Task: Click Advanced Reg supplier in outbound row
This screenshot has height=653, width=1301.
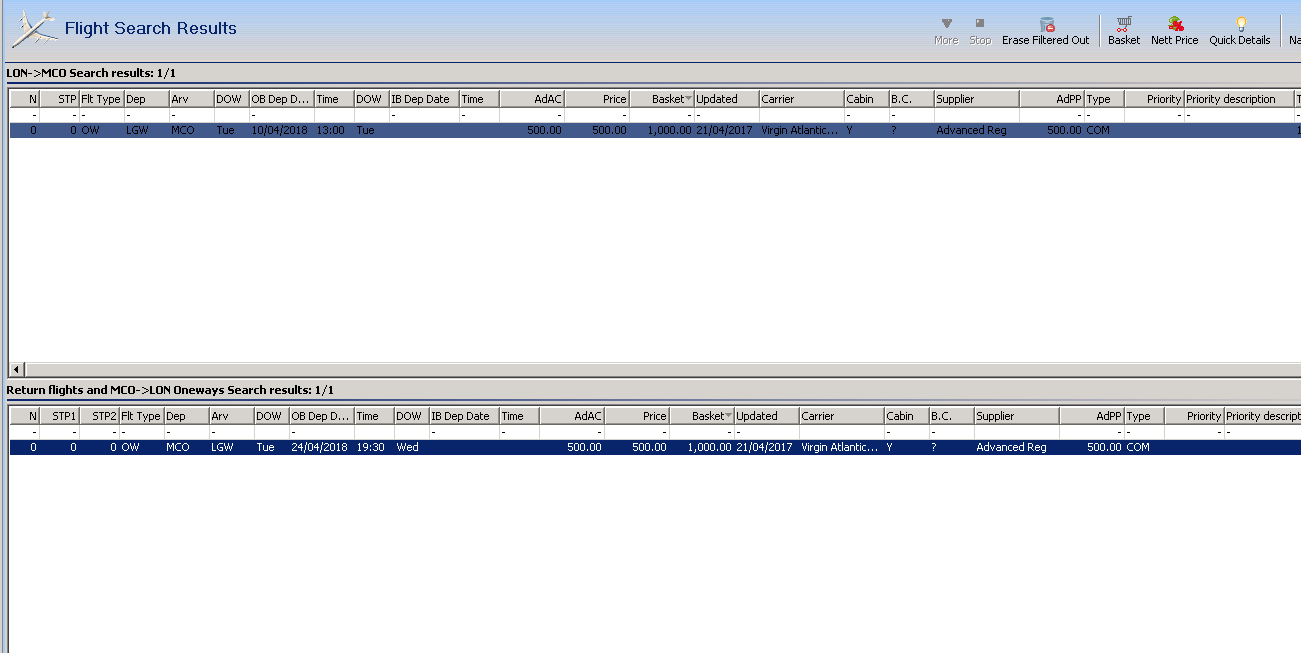Action: [977, 130]
